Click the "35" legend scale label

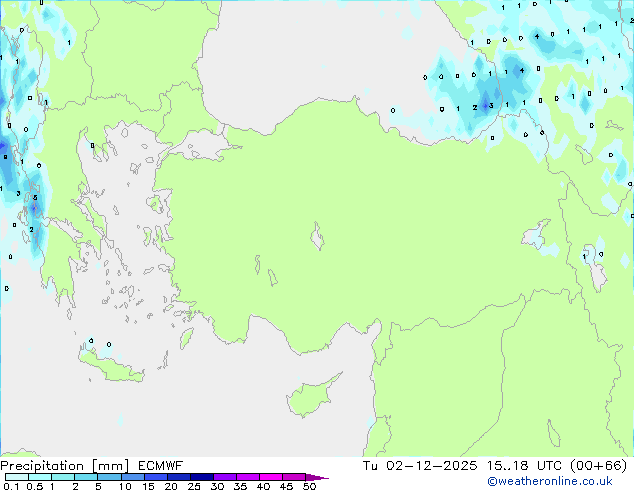click(x=240, y=486)
